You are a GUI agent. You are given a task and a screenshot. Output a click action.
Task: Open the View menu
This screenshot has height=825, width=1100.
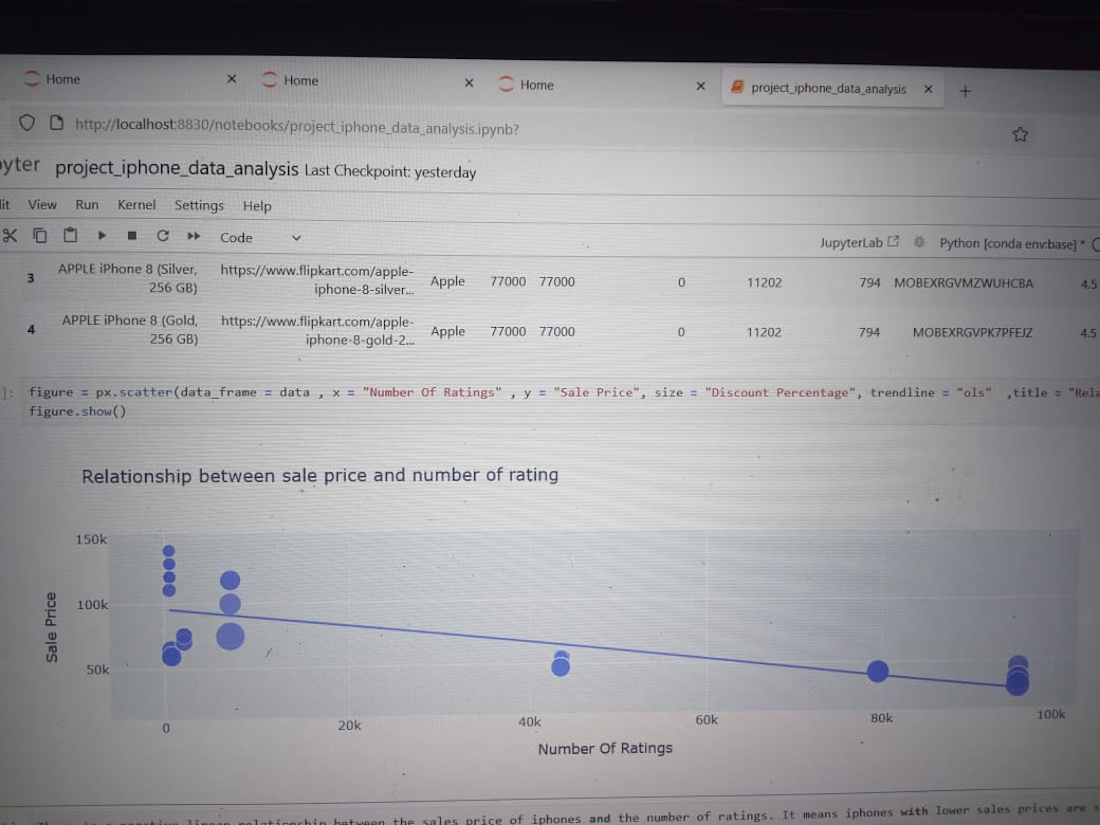point(42,204)
